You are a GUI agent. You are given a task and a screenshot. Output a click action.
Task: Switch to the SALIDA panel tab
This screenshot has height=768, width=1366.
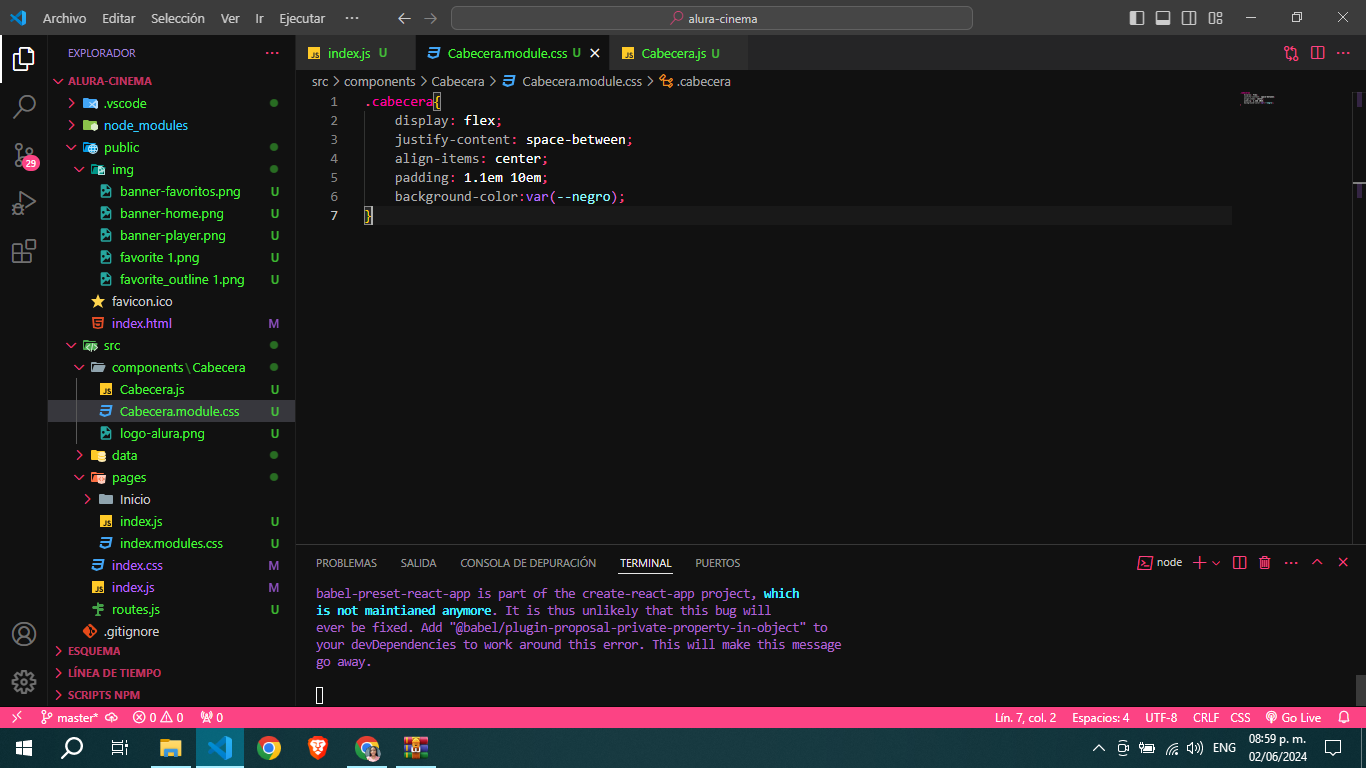(x=418, y=563)
